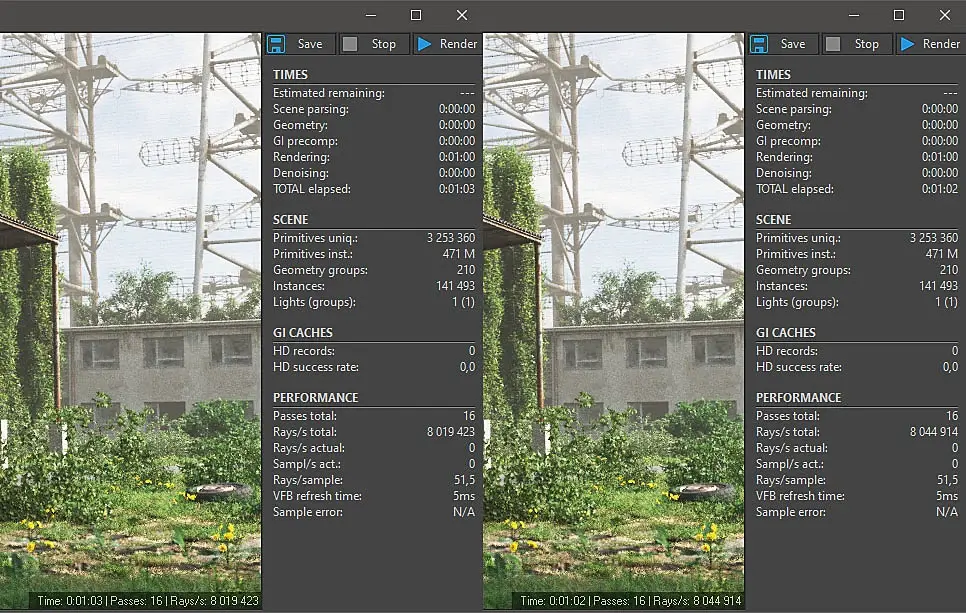Click the blue Render play icon in right window
966x613 pixels.
tap(907, 44)
